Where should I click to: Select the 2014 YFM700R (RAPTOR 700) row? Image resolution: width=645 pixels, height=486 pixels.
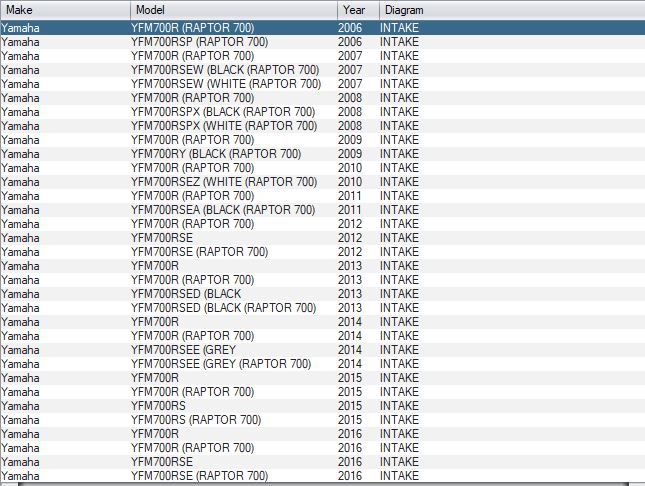point(322,335)
